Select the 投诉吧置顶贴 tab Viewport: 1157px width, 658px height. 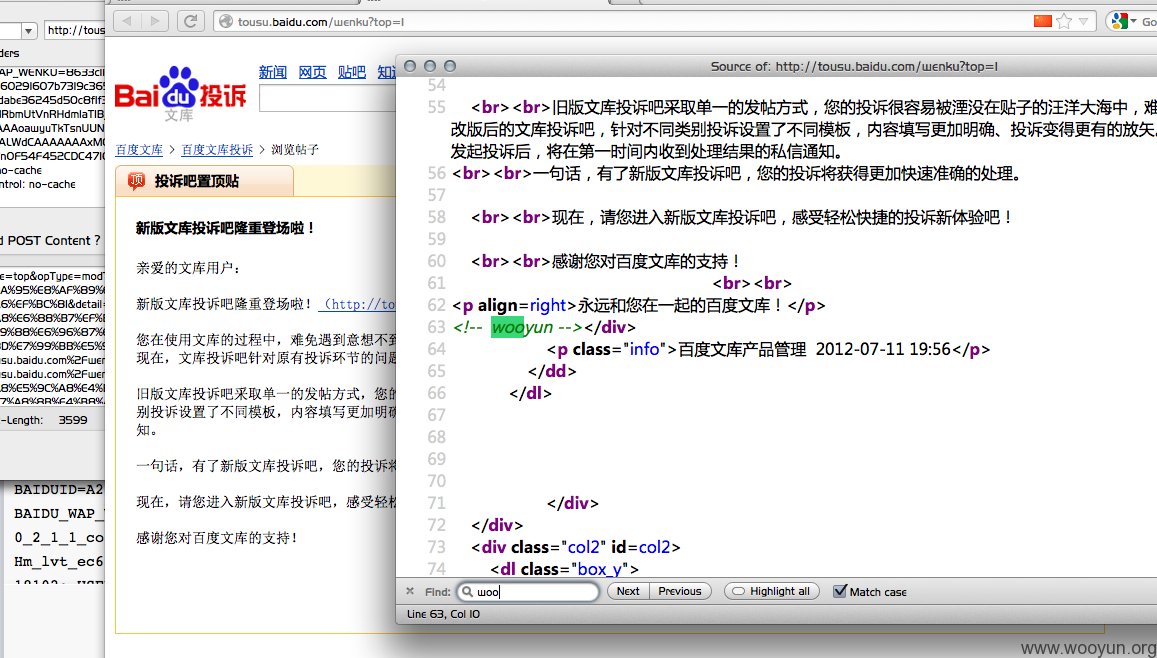click(x=204, y=181)
